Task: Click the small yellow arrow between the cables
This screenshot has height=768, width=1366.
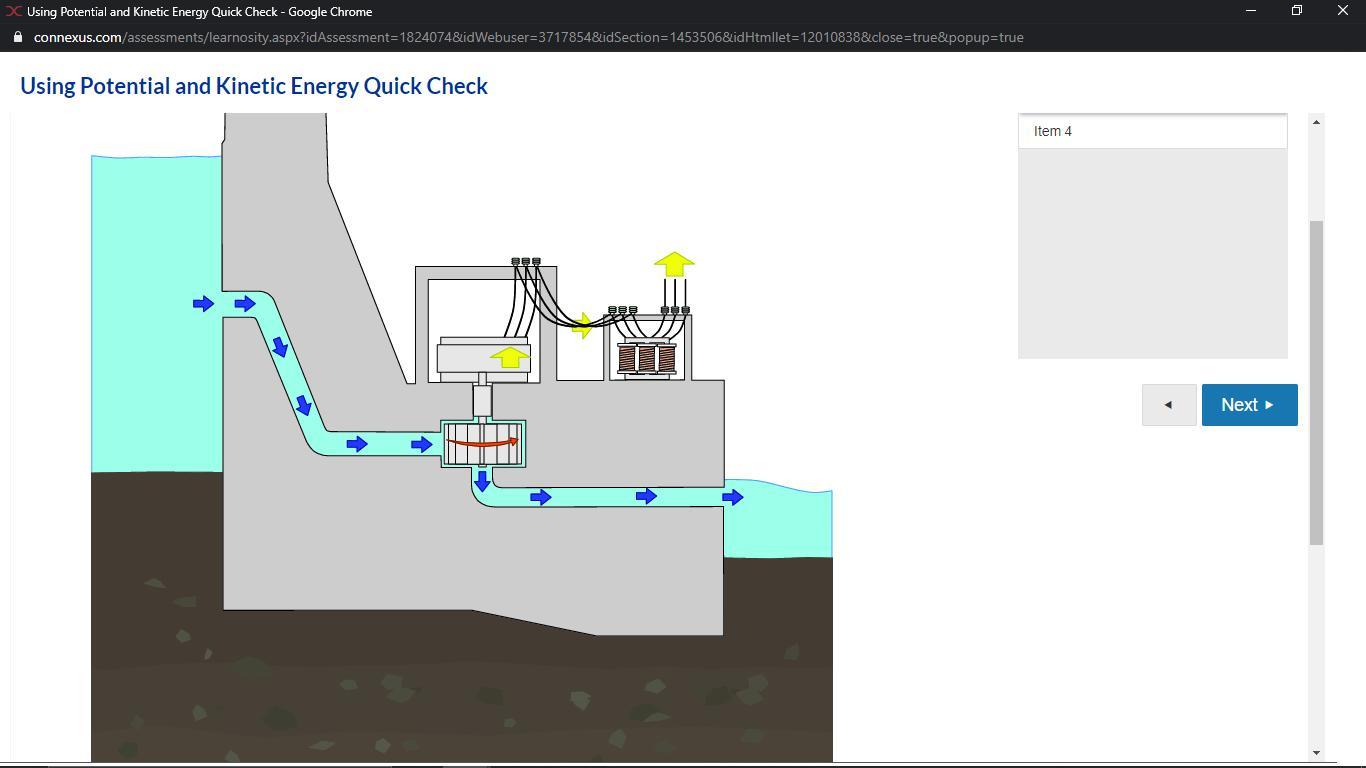Action: coord(581,326)
